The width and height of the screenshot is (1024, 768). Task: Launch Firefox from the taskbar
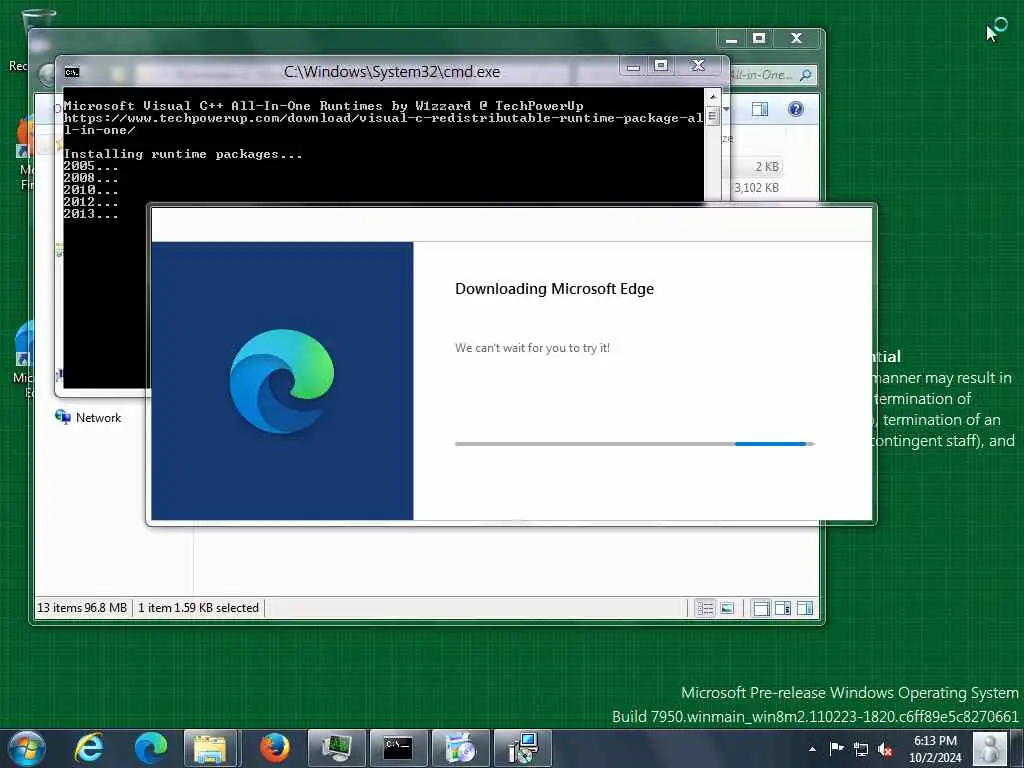coord(274,748)
